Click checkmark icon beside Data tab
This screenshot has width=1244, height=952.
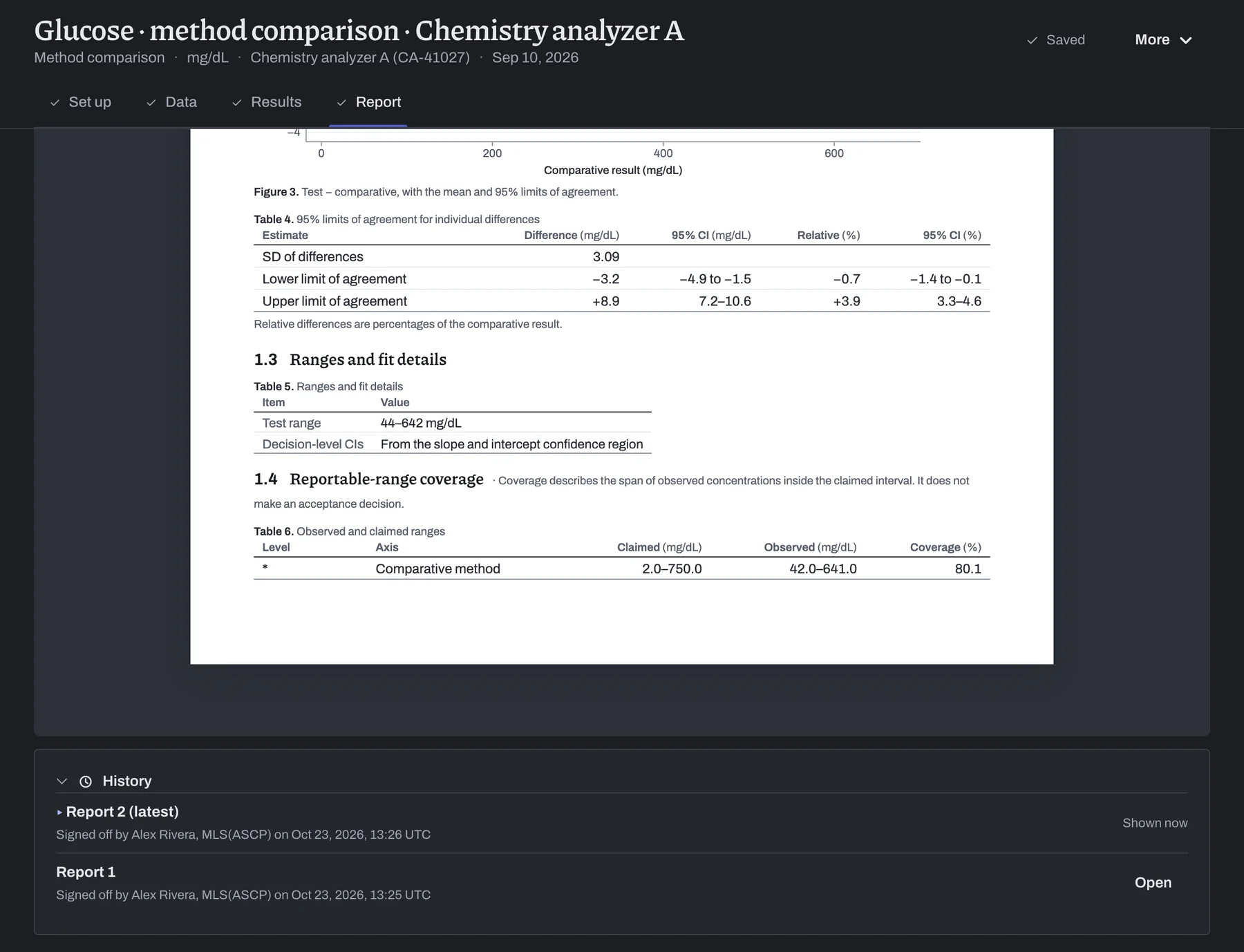pyautogui.click(x=151, y=103)
